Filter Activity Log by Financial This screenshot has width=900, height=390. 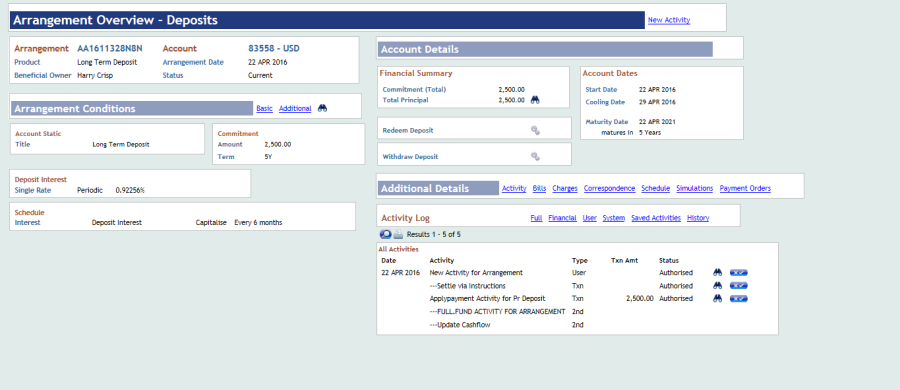(562, 218)
